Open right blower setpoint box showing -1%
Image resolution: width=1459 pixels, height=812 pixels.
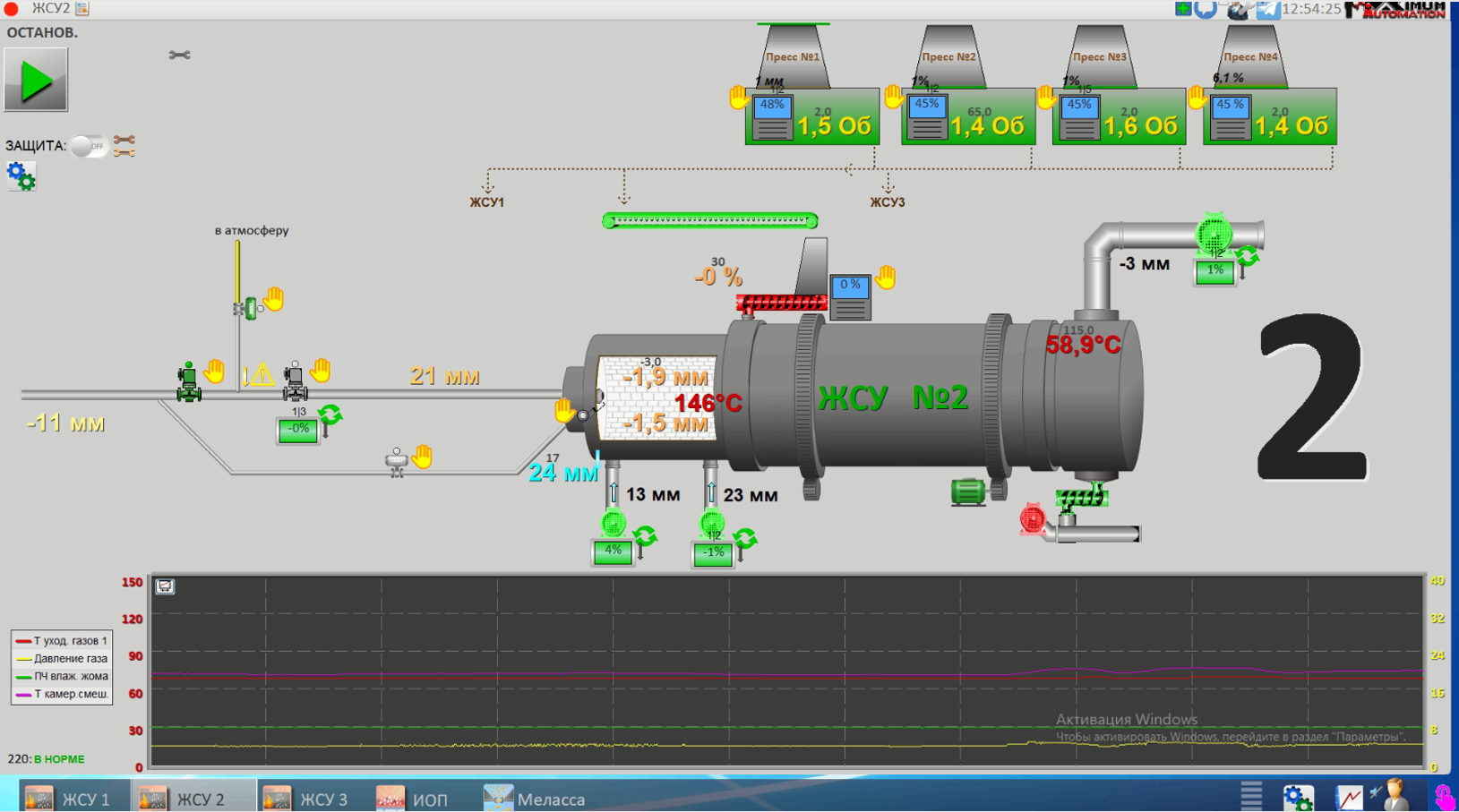point(713,554)
